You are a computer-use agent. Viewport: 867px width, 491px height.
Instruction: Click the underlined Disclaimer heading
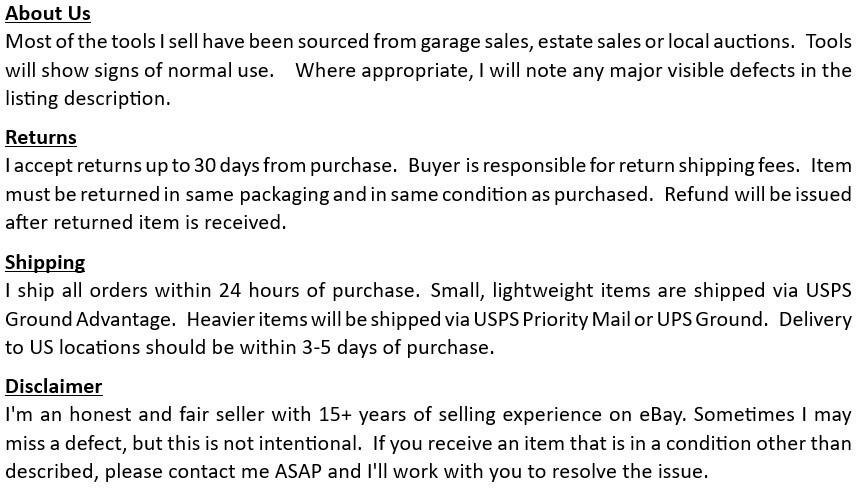click(x=54, y=386)
